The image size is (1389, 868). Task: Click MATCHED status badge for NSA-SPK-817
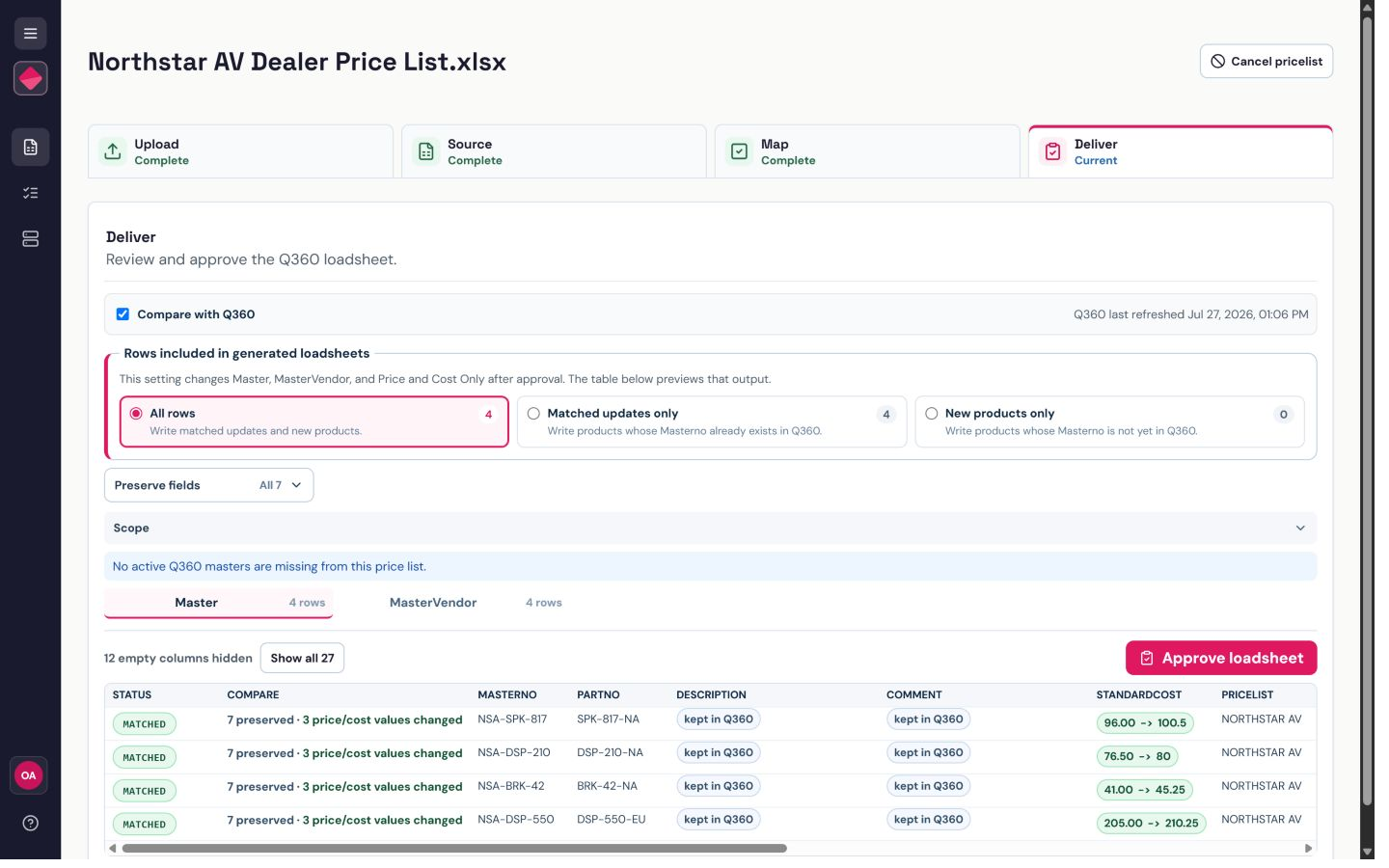tap(145, 724)
